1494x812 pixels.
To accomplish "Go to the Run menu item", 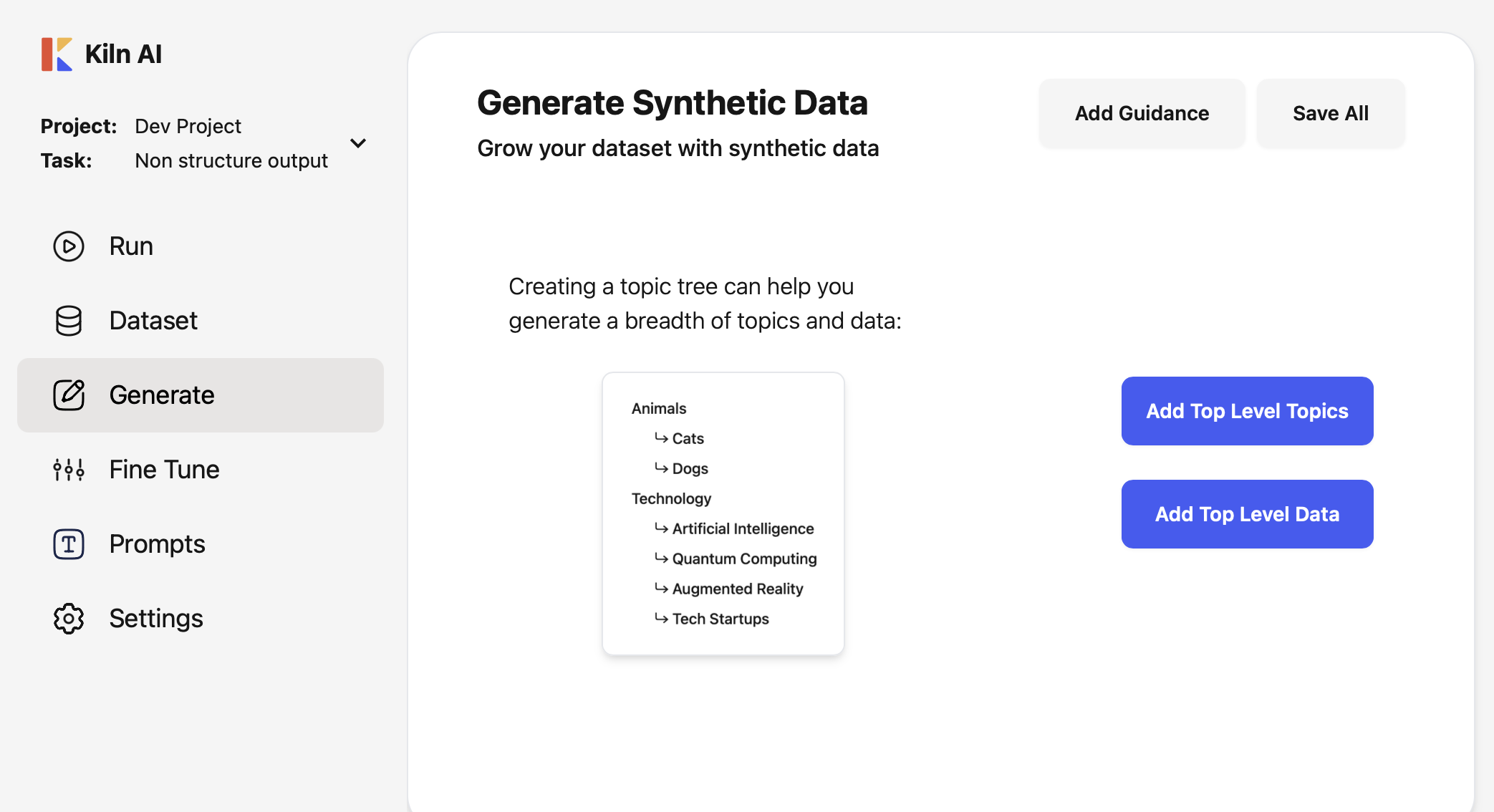I will [201, 246].
